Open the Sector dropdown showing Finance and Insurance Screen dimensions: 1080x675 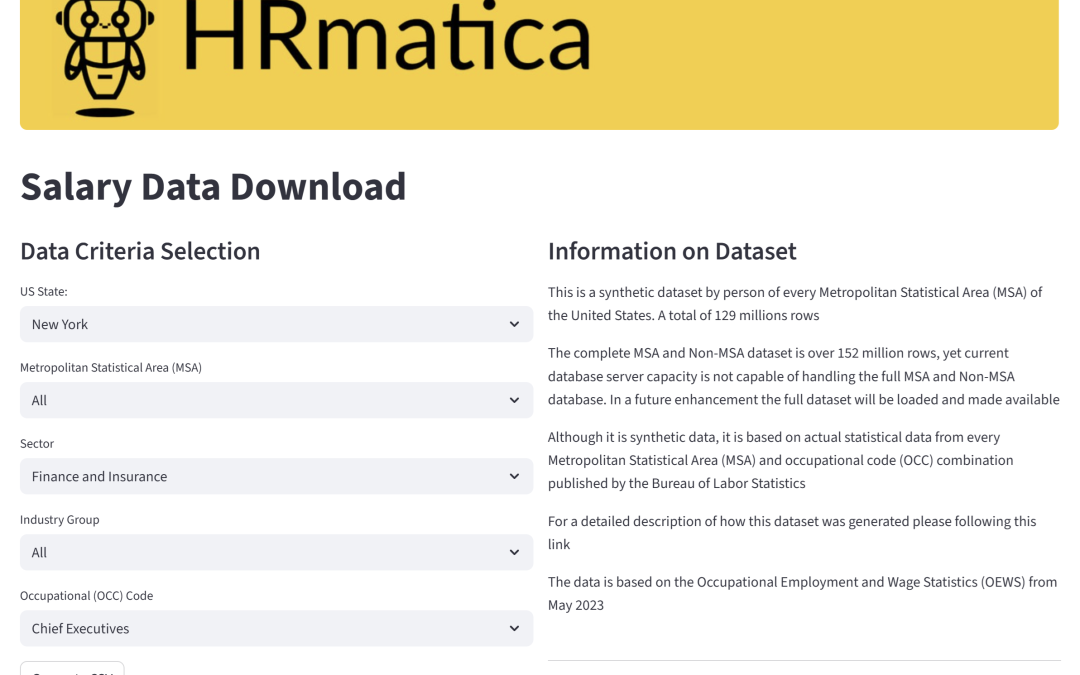(276, 477)
